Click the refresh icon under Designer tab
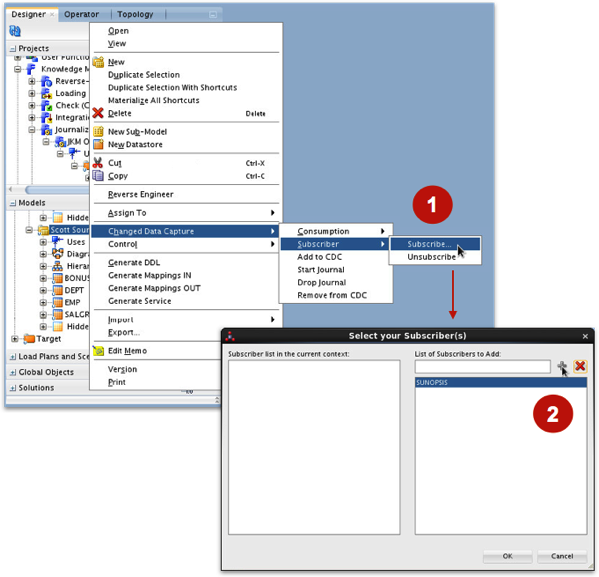 15,31
